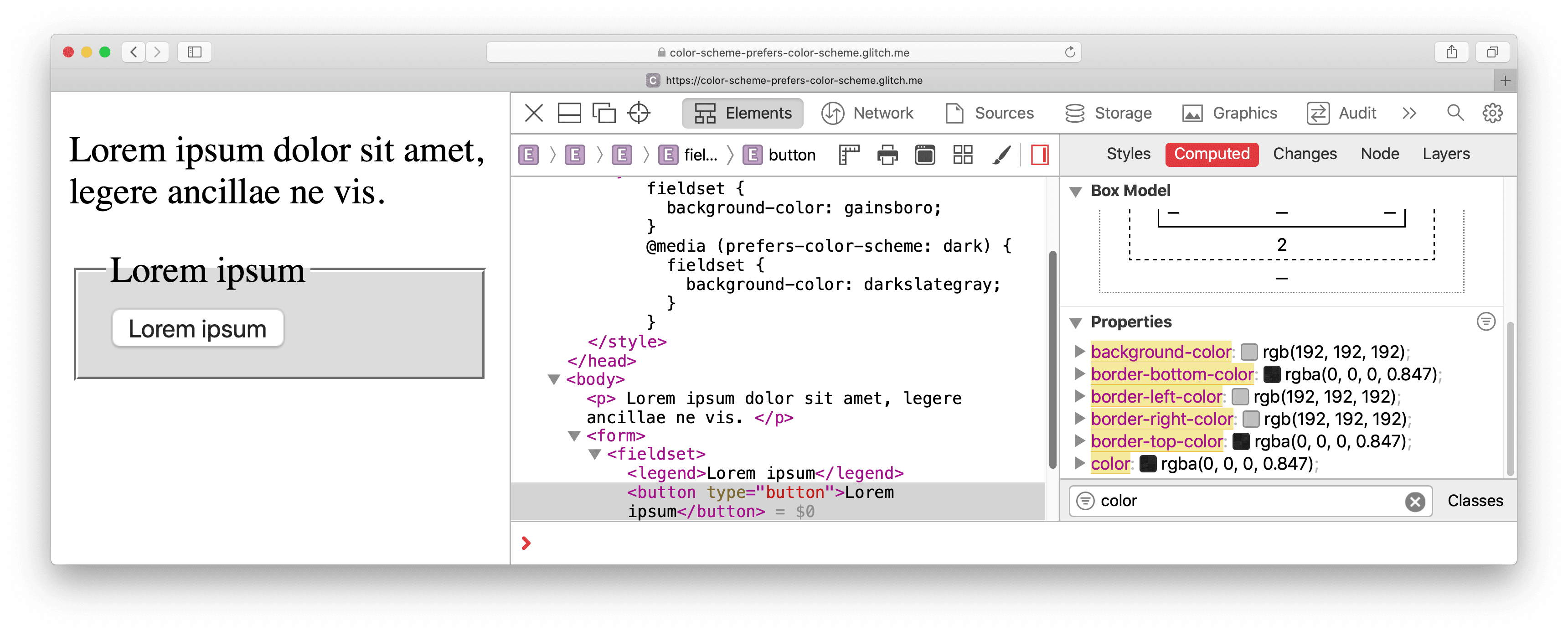Switch to the Changes panel tab
The image size is (1568, 632).
[x=1305, y=154]
